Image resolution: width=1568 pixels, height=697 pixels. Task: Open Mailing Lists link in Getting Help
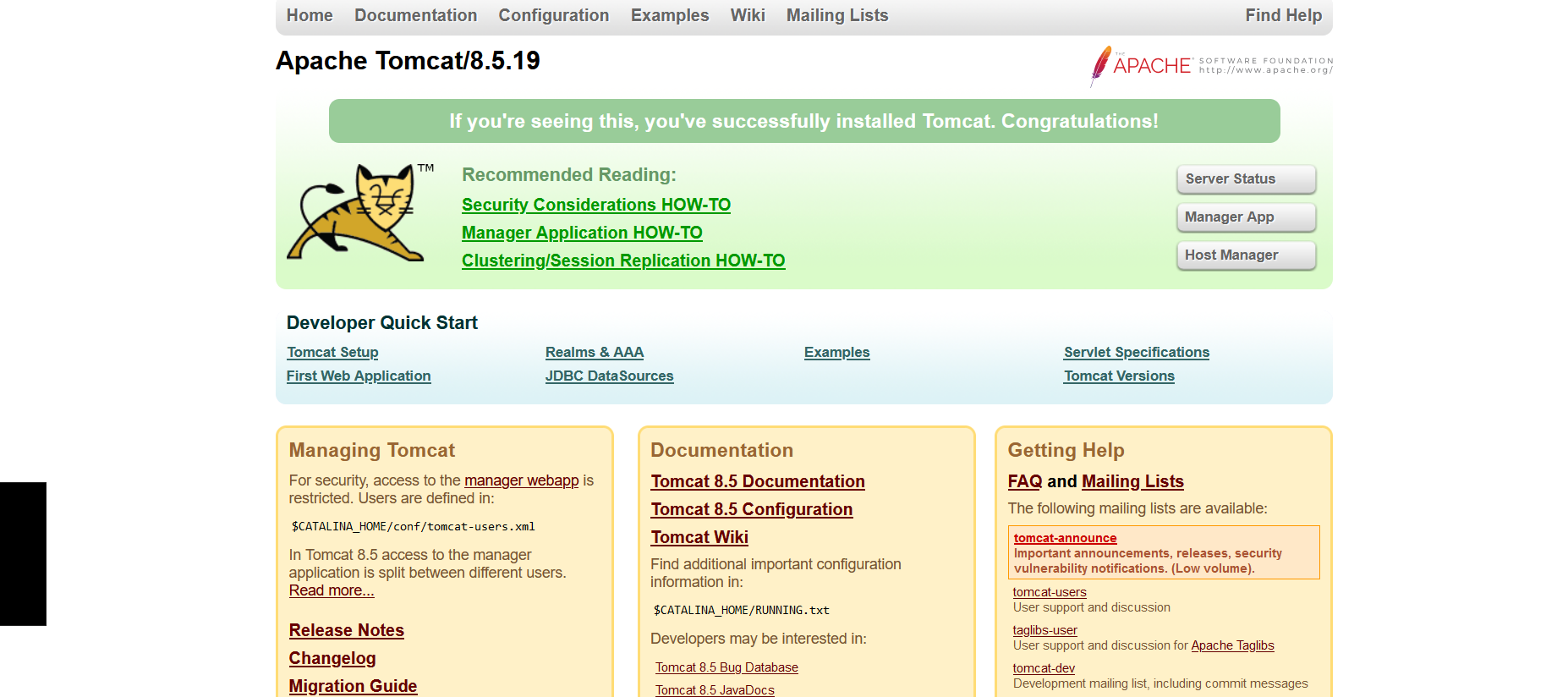coord(1132,481)
